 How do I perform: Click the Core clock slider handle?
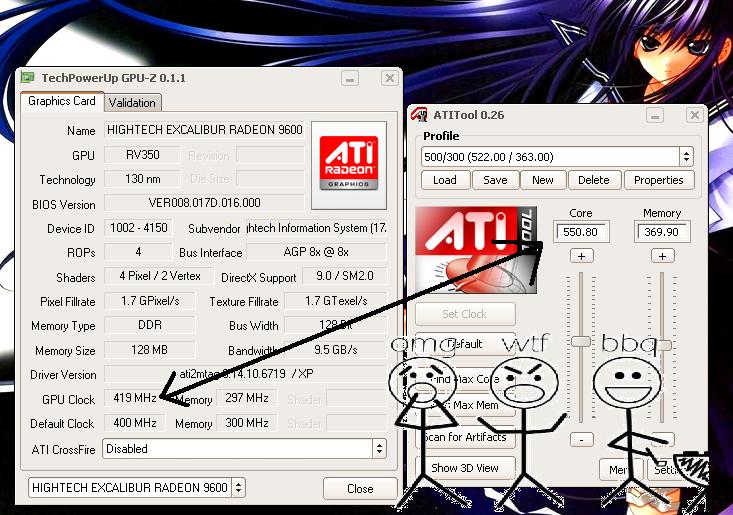[581, 341]
